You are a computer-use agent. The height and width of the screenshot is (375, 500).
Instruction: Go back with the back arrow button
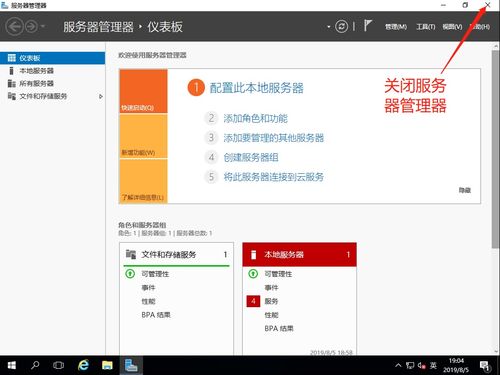tap(14, 26)
